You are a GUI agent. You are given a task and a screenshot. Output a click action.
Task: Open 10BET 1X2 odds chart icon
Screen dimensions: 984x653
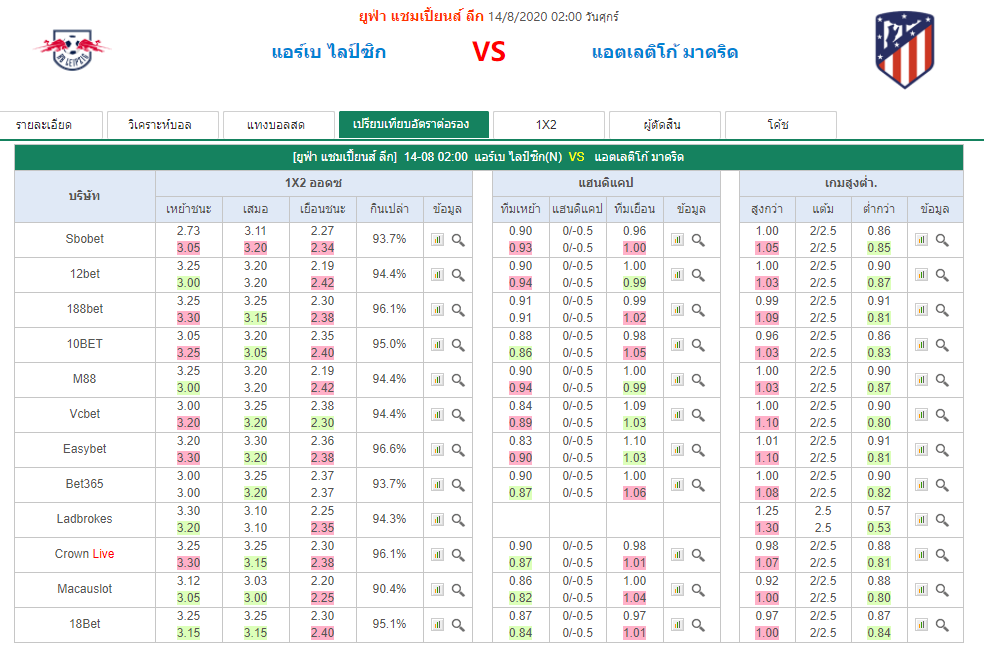click(x=437, y=345)
